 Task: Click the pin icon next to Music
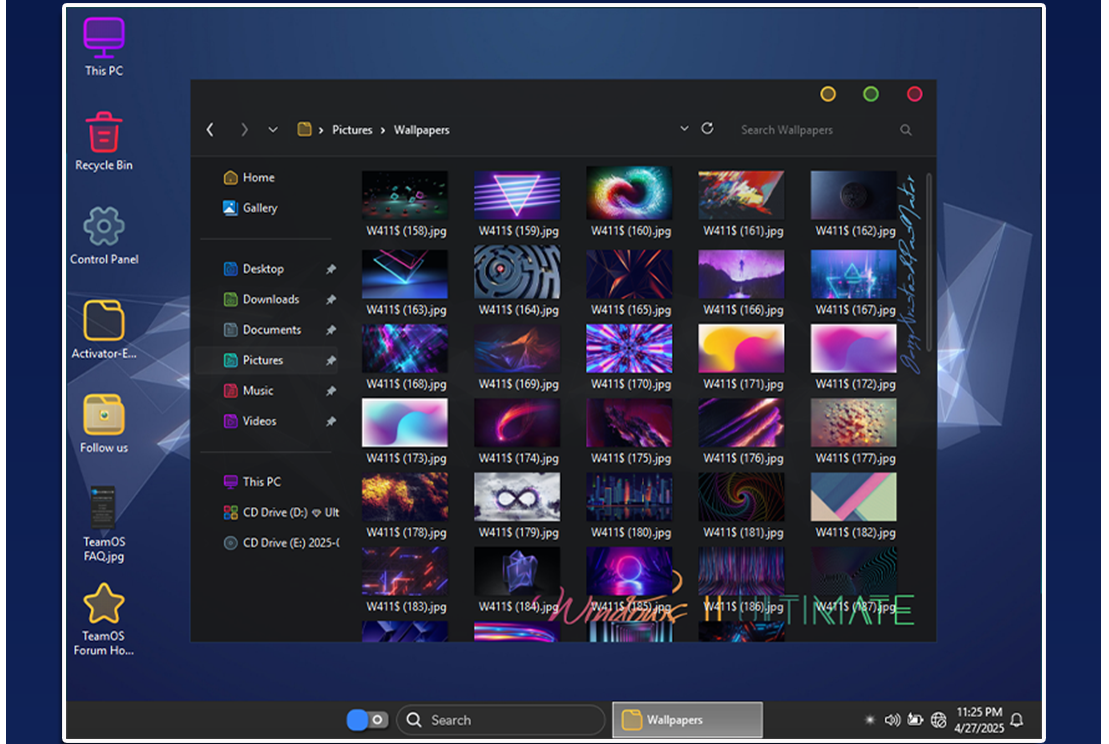coord(331,391)
